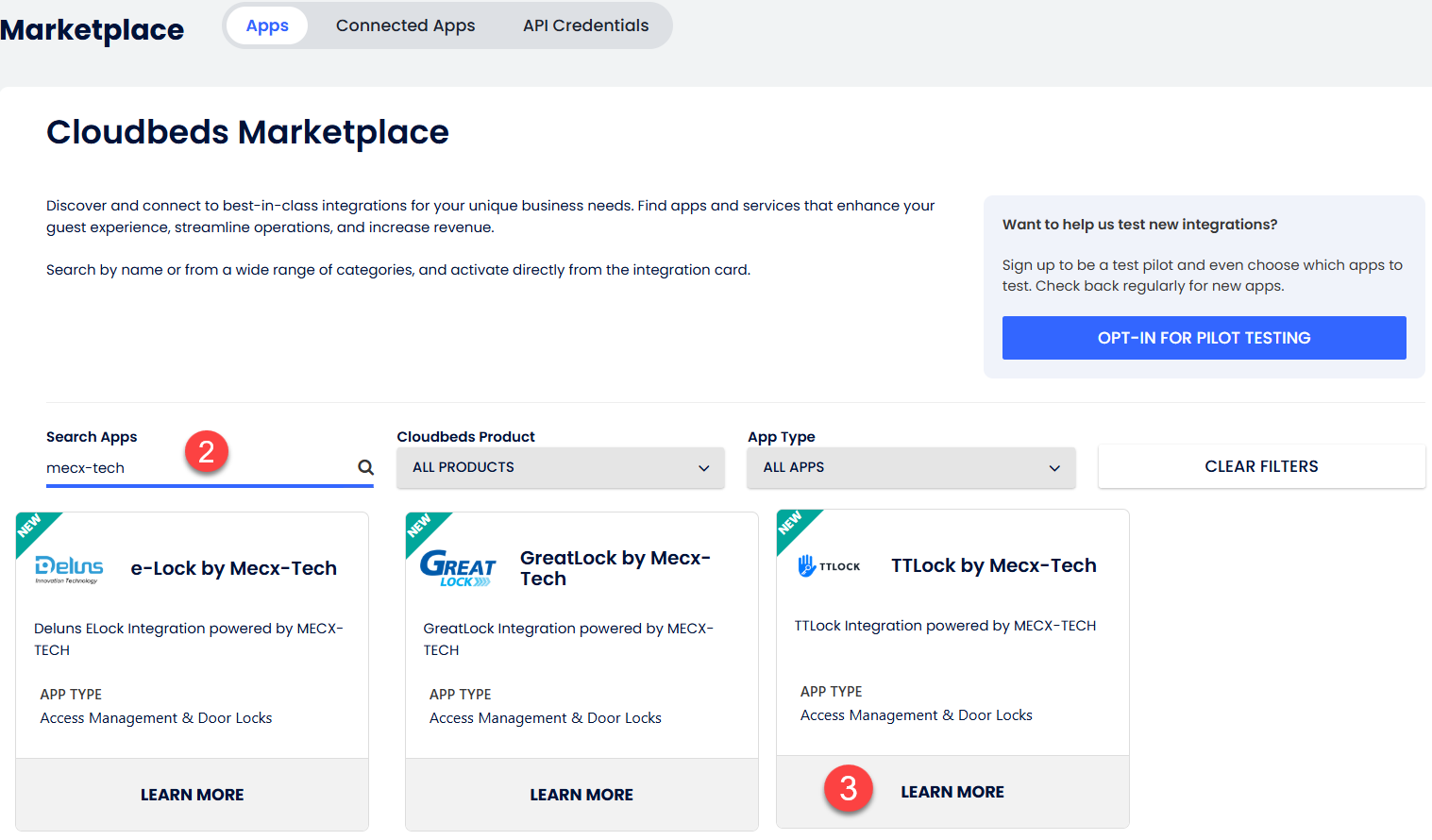
Task: Click the red step 2 marker
Action: point(207,452)
